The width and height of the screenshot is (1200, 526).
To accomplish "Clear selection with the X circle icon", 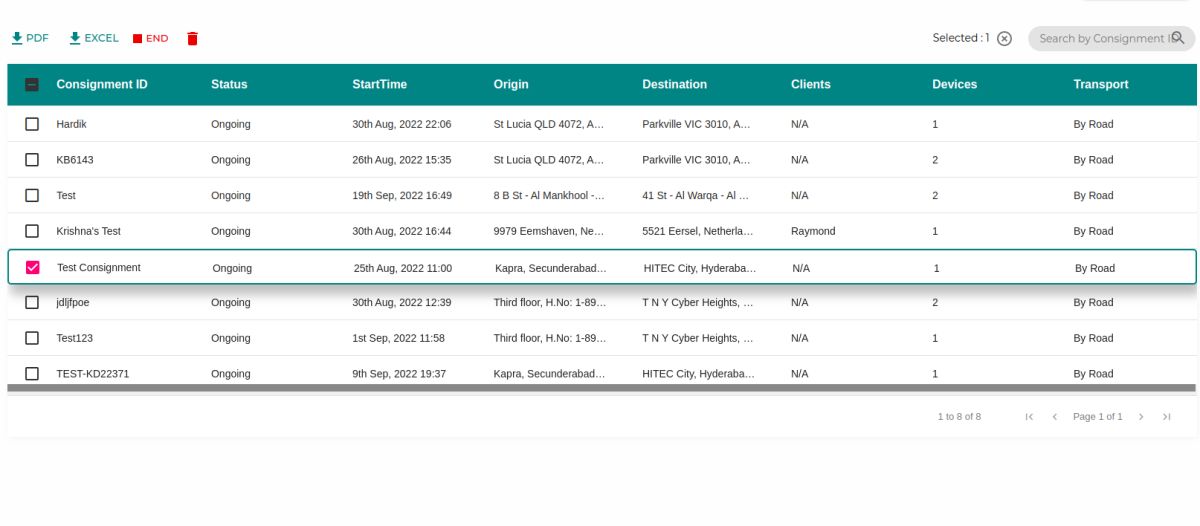I will pos(1005,39).
